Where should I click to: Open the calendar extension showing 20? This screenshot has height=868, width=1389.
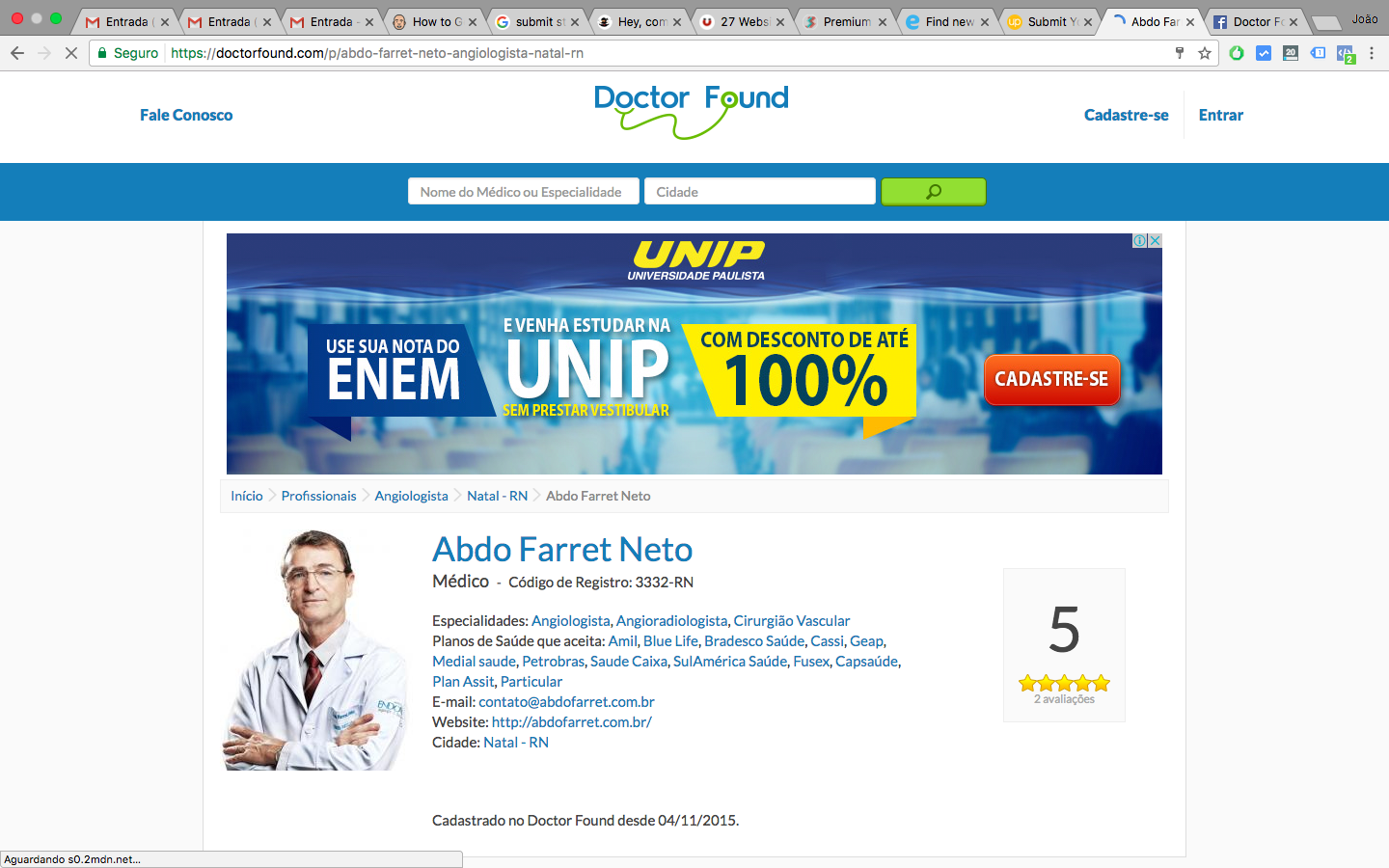[1291, 53]
